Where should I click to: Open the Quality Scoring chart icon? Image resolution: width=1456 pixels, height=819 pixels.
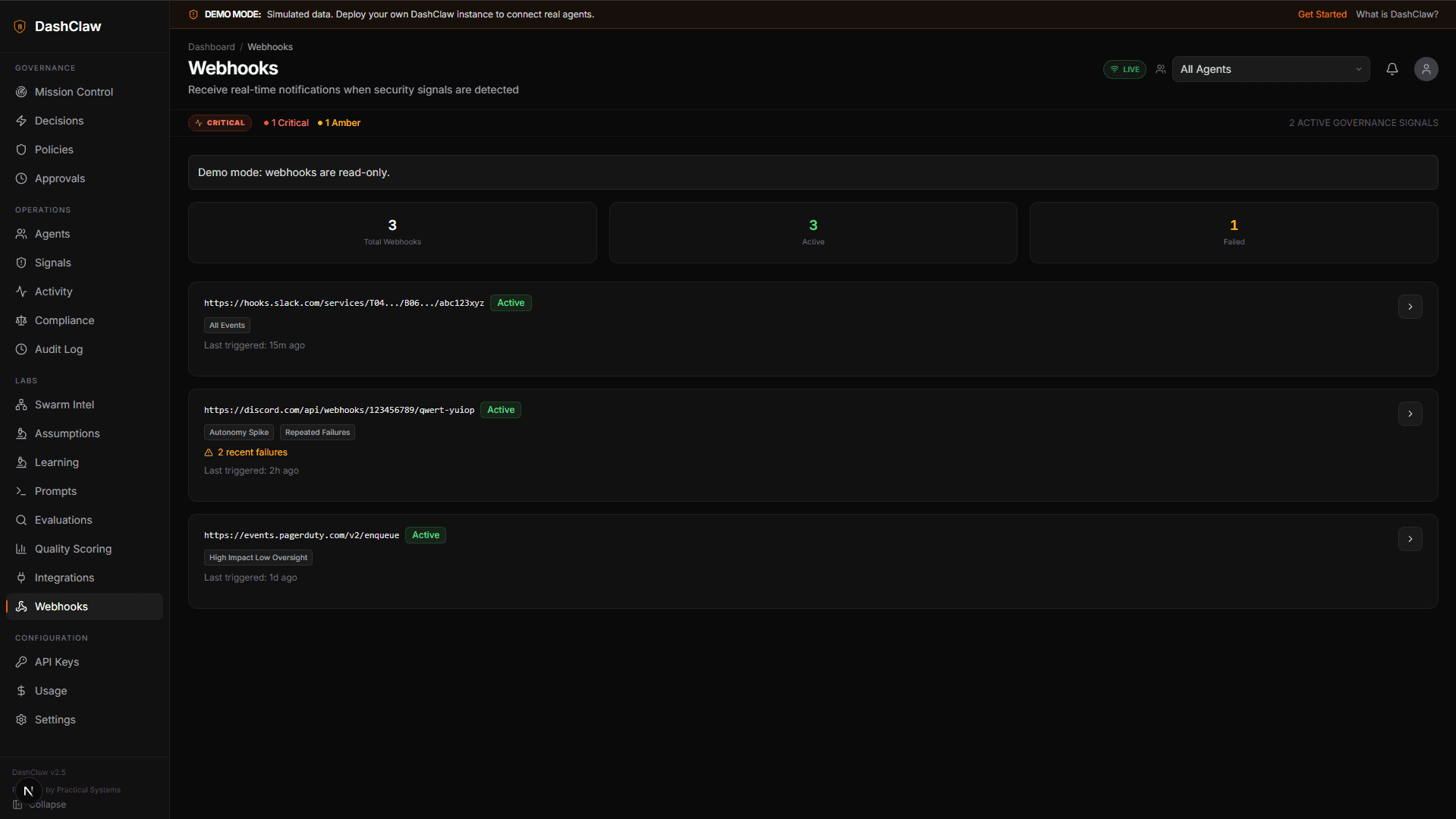pyautogui.click(x=21, y=548)
